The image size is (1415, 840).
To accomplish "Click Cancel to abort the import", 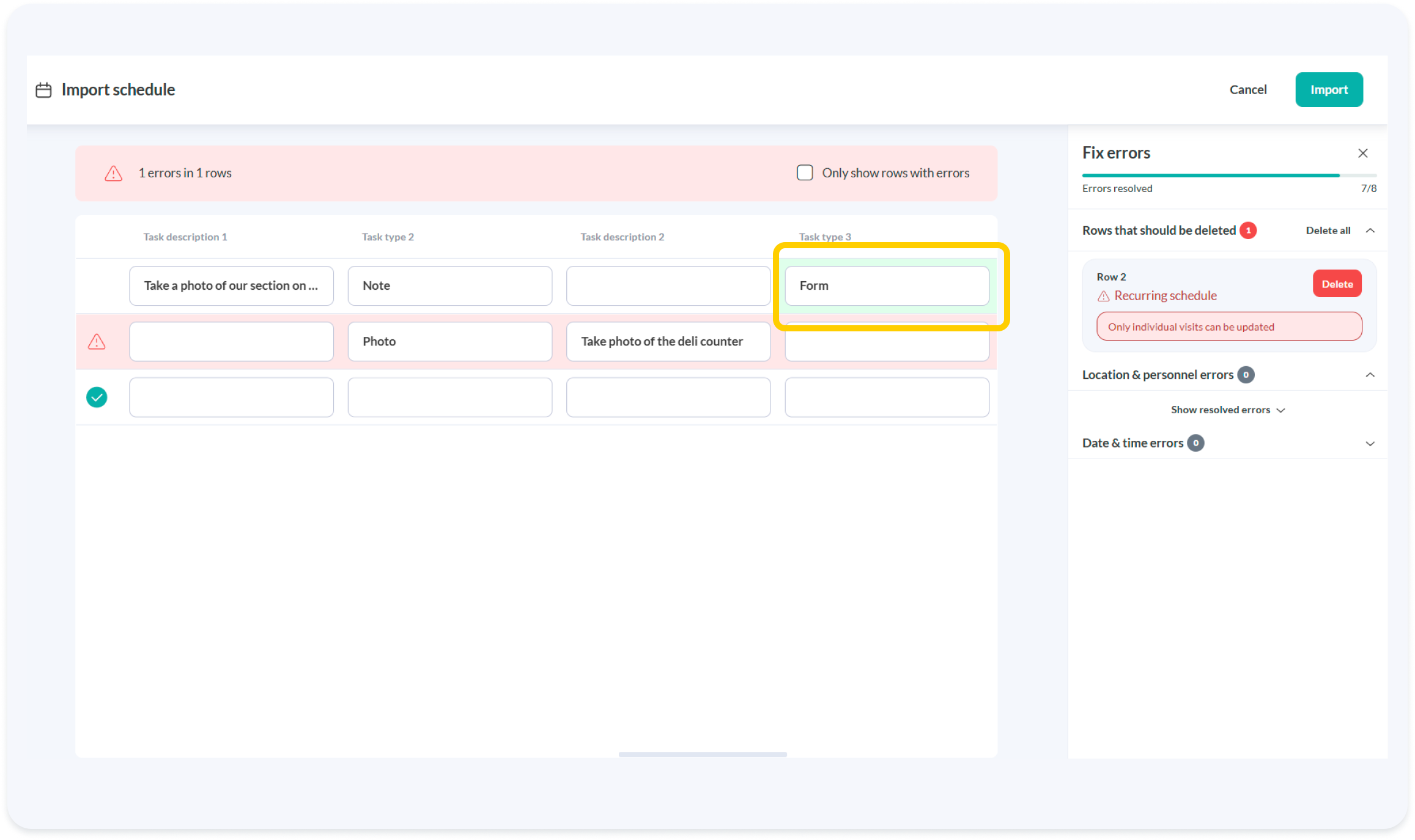I will pyautogui.click(x=1247, y=90).
